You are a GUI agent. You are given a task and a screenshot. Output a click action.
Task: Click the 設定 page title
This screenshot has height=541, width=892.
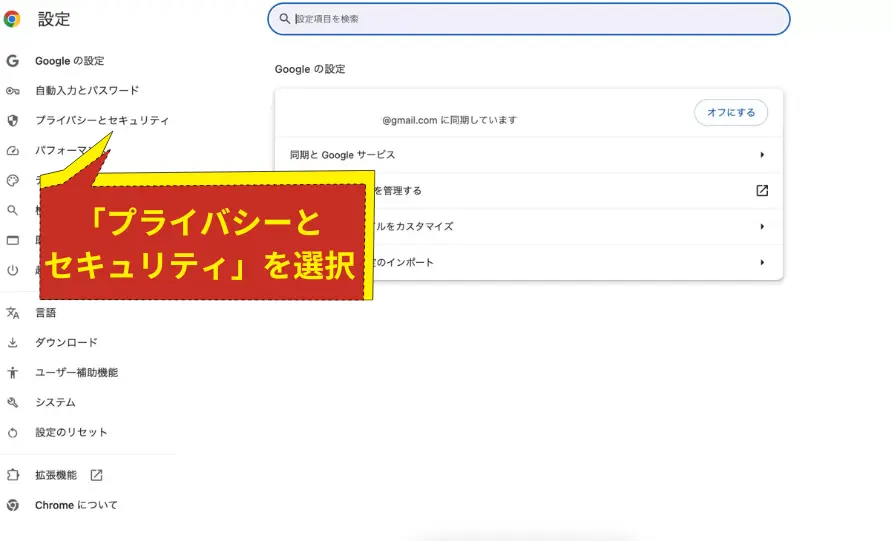tap(54, 19)
